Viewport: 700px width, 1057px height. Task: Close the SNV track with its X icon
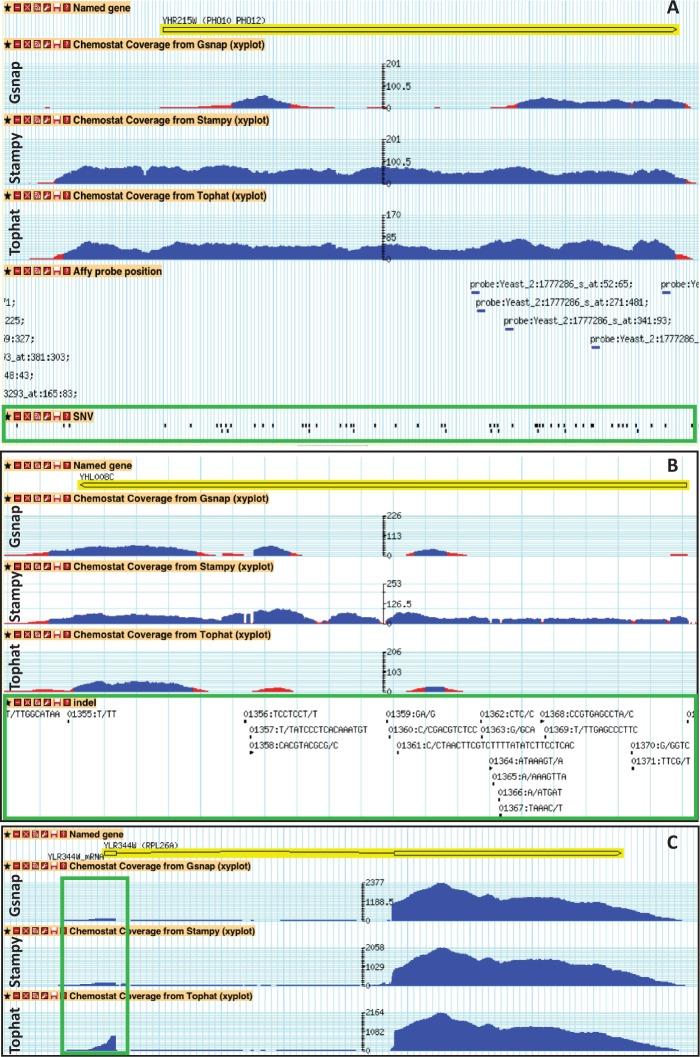pos(29,415)
